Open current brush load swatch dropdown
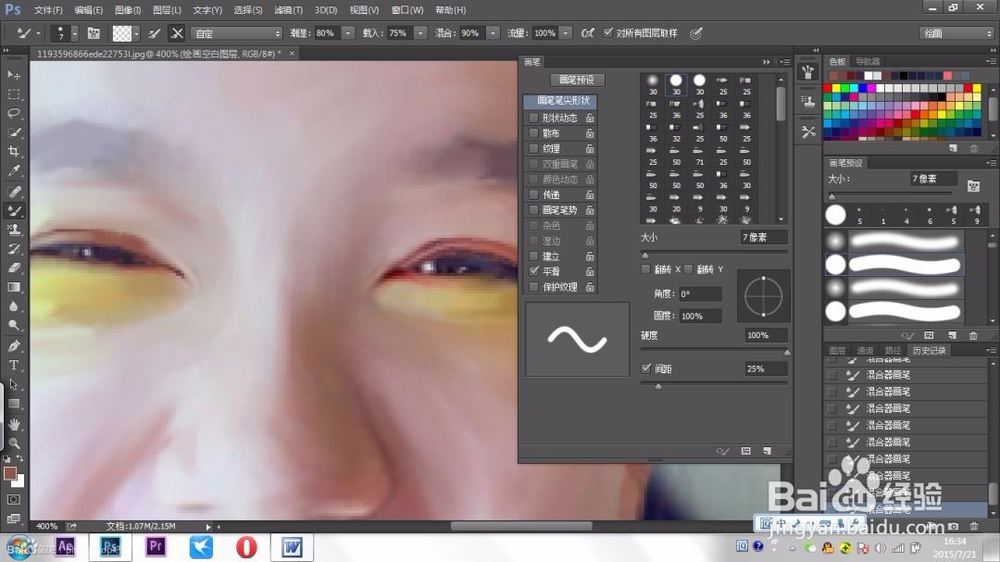The height and width of the screenshot is (562, 1000). 136,33
